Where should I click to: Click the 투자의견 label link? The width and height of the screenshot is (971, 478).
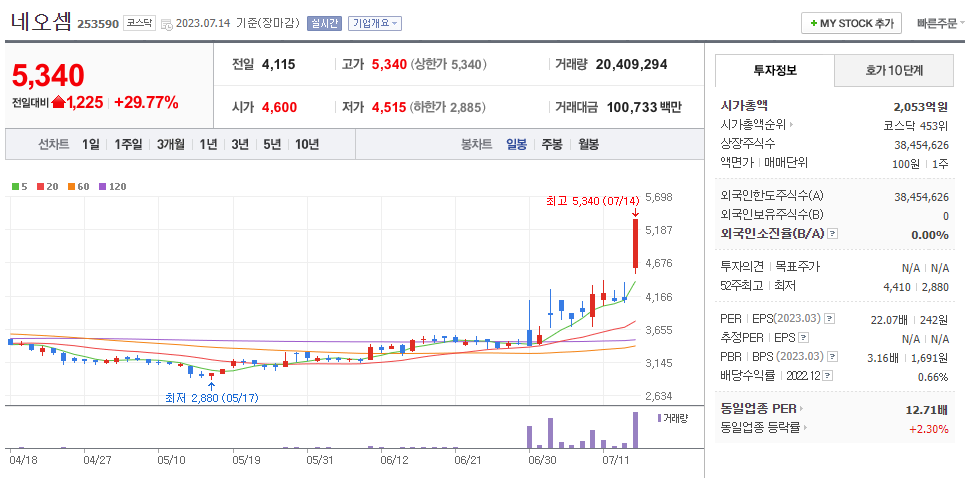(742, 266)
